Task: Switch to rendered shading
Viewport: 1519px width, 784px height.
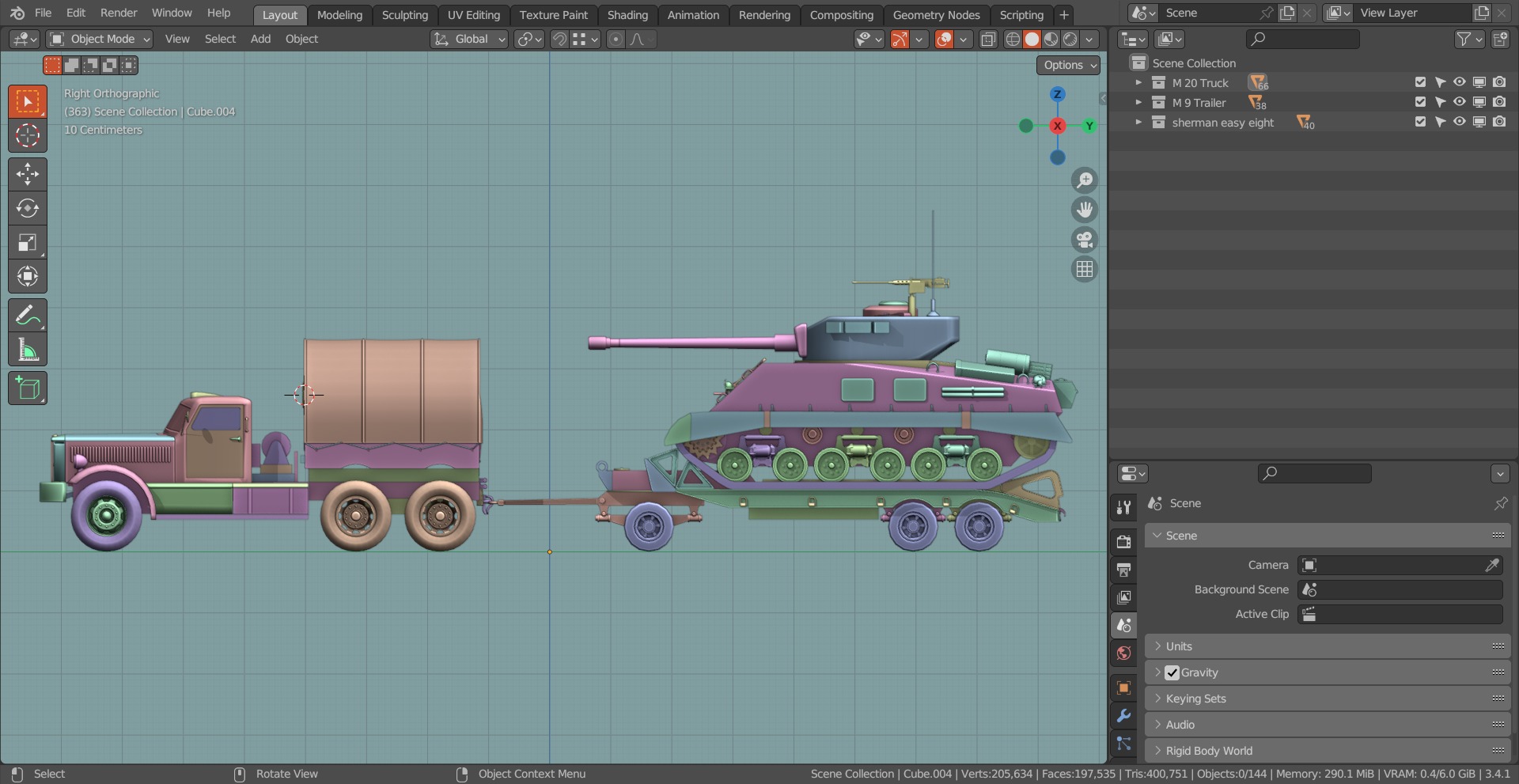Action: point(1070,39)
